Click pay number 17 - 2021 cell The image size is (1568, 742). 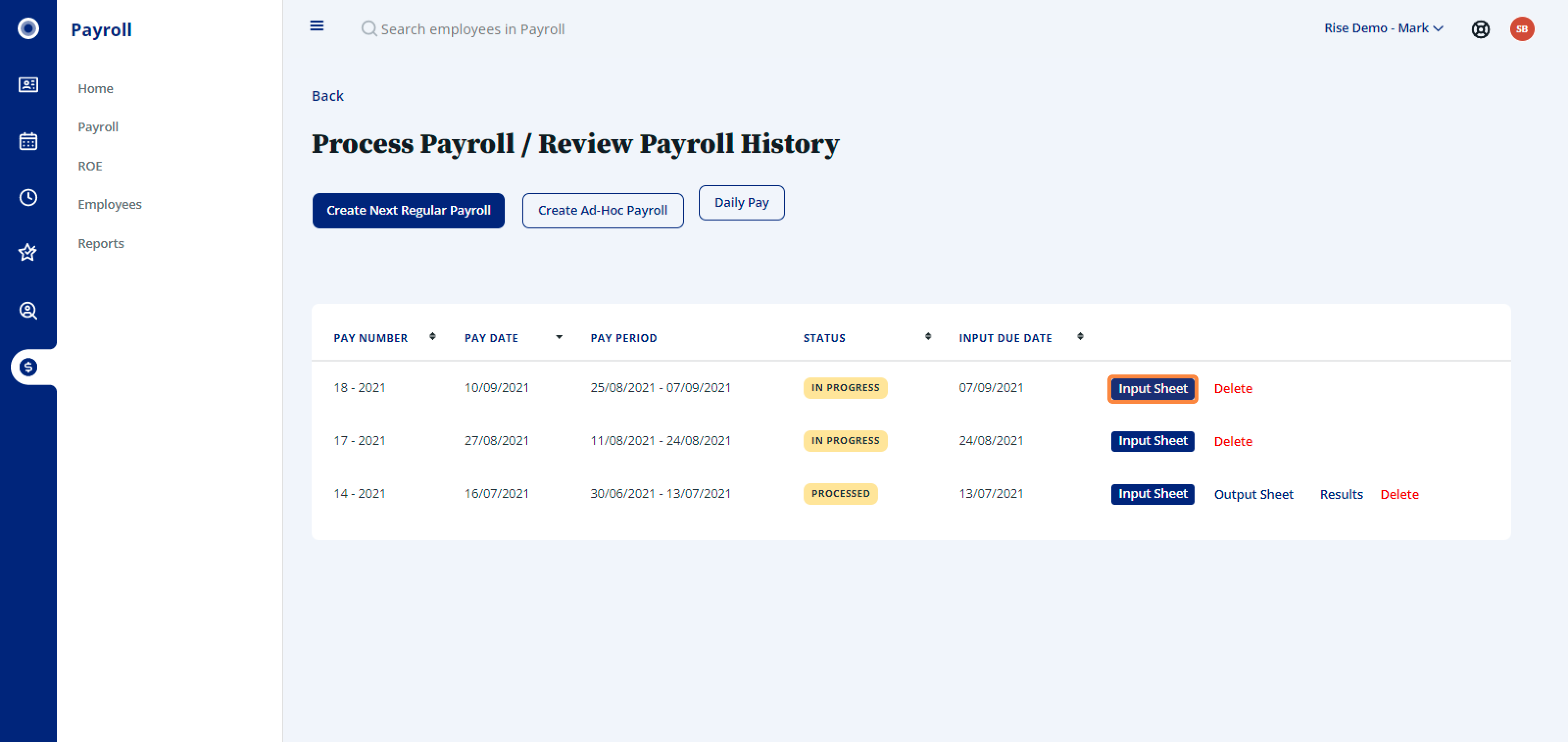coord(359,441)
